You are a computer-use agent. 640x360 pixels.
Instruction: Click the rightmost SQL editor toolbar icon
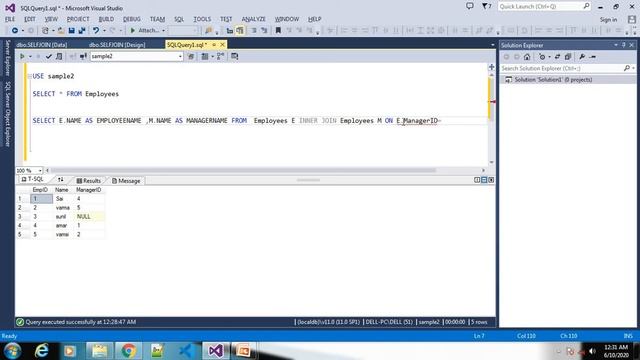(235, 56)
